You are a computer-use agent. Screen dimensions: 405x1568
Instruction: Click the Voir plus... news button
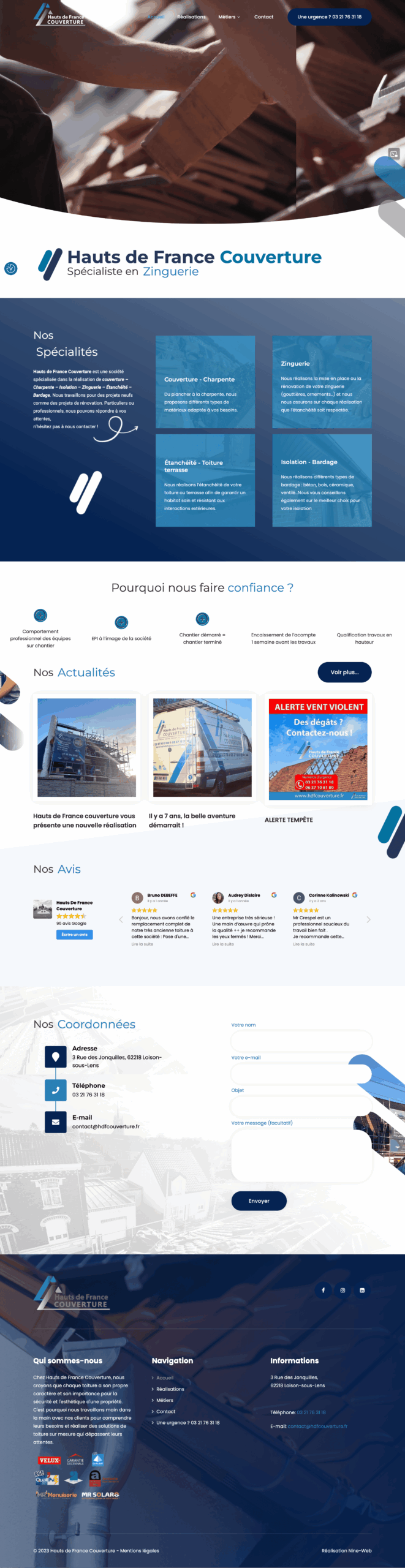(x=344, y=672)
